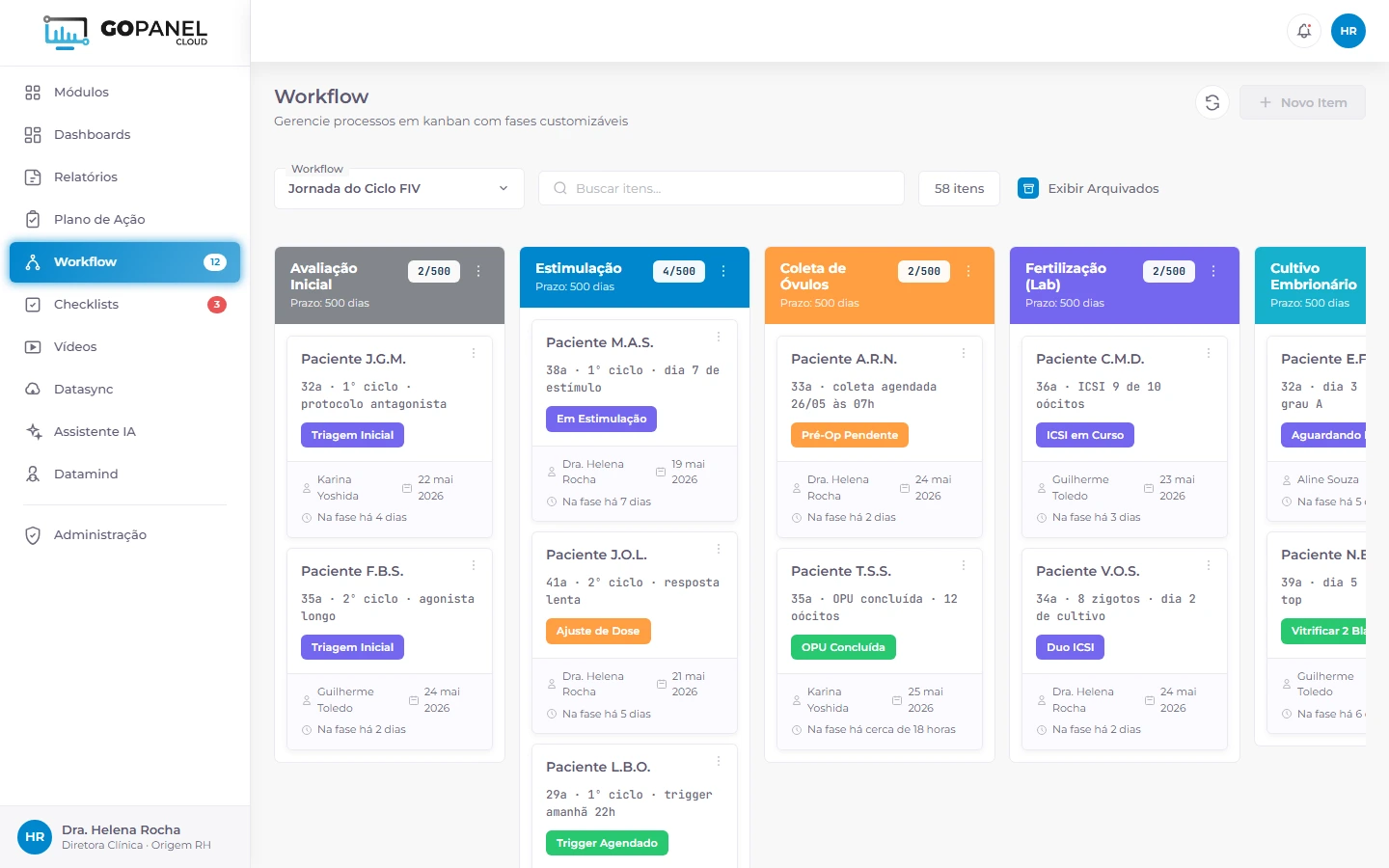Viewport: 1389px width, 868px height.
Task: Open Paciente A.R.N. card options menu
Action: [964, 353]
